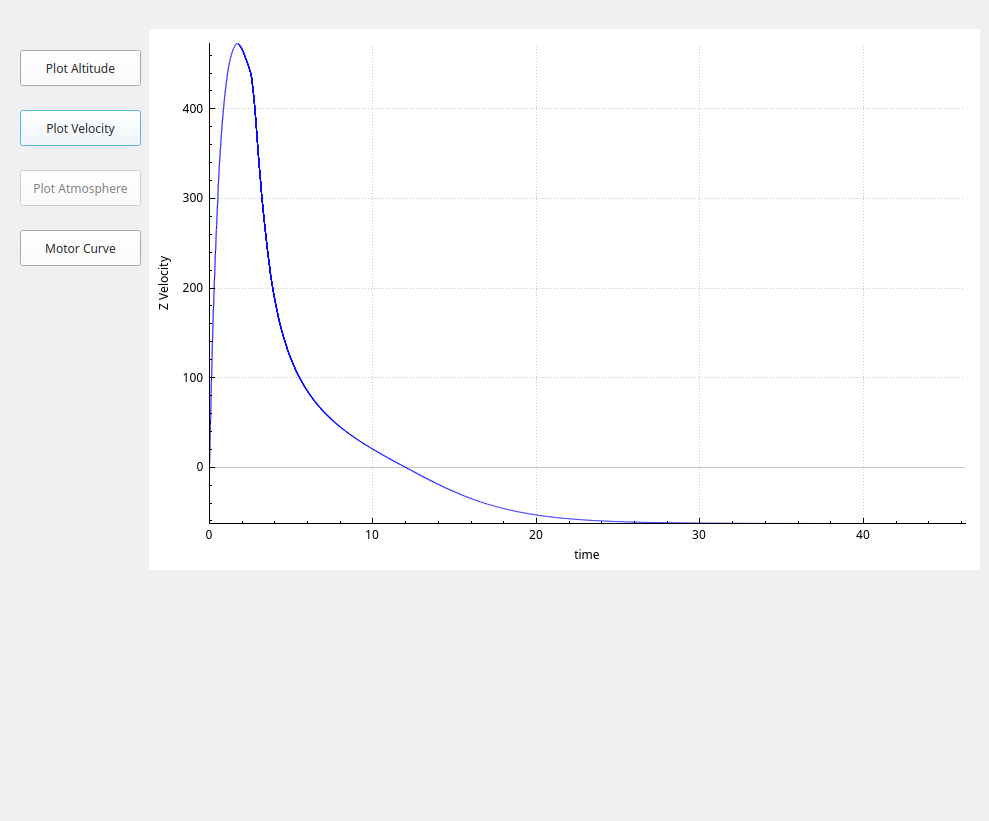Click the 100 tick label on y-axis
Viewport: 989px width, 821px height.
coord(192,377)
